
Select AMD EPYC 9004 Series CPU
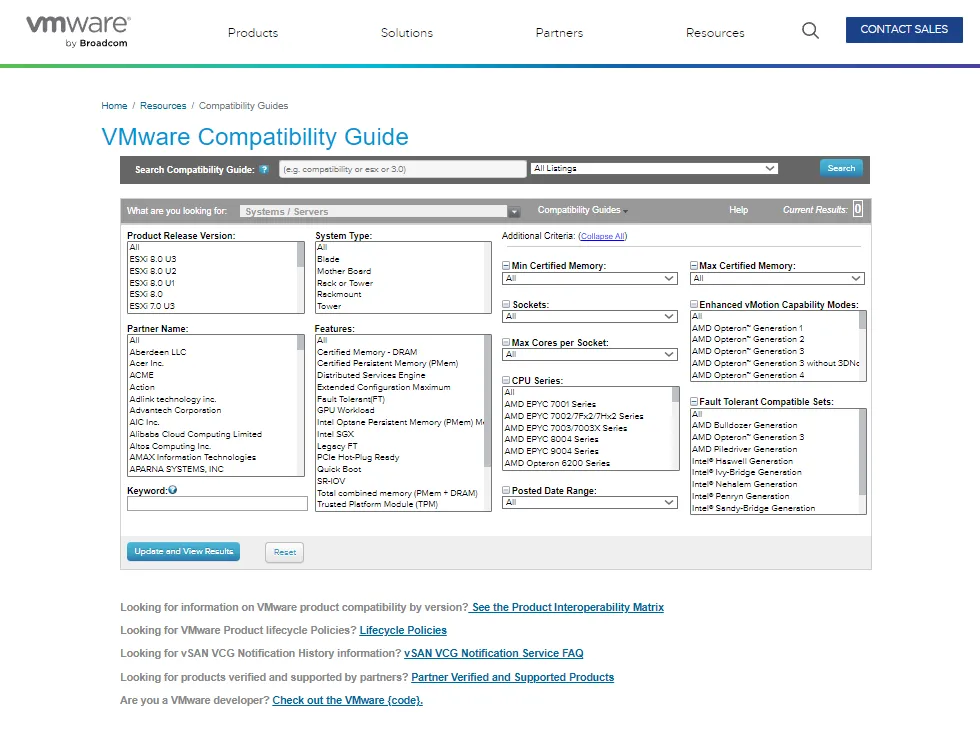[552, 451]
